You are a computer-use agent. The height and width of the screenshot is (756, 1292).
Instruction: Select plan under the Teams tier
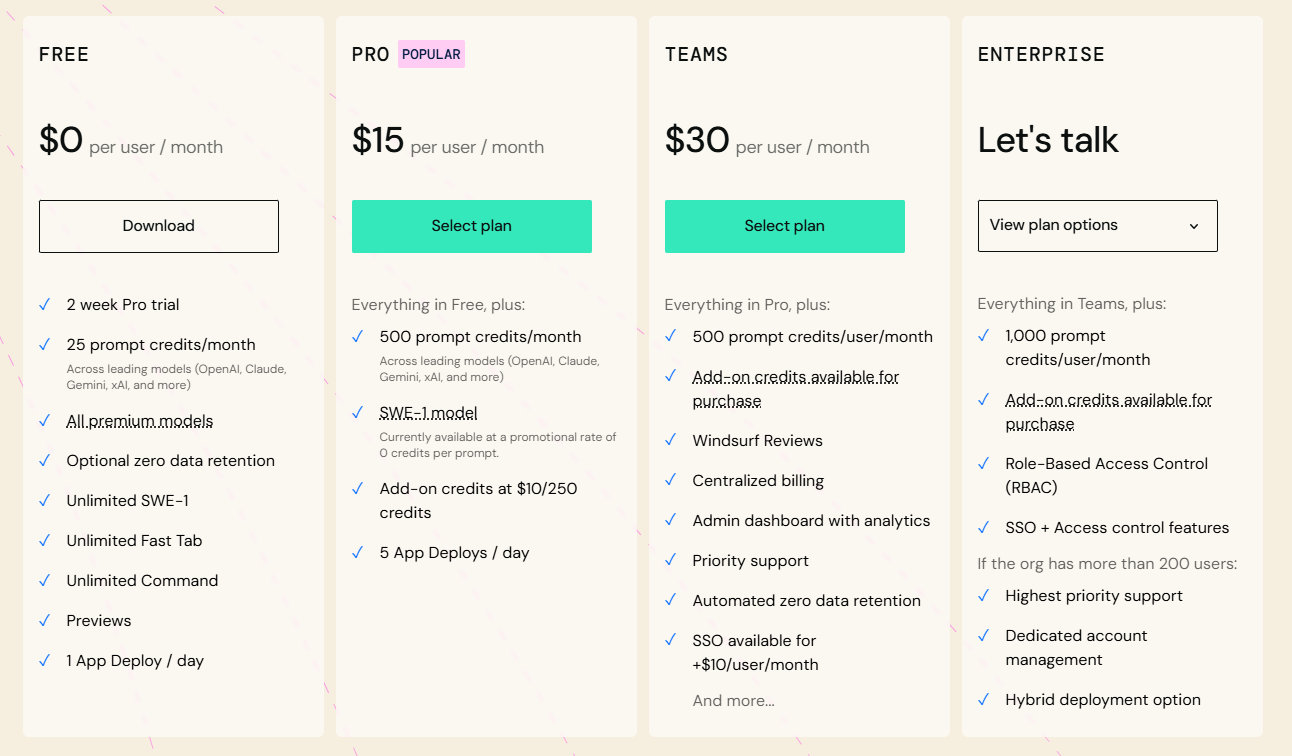[x=784, y=226]
